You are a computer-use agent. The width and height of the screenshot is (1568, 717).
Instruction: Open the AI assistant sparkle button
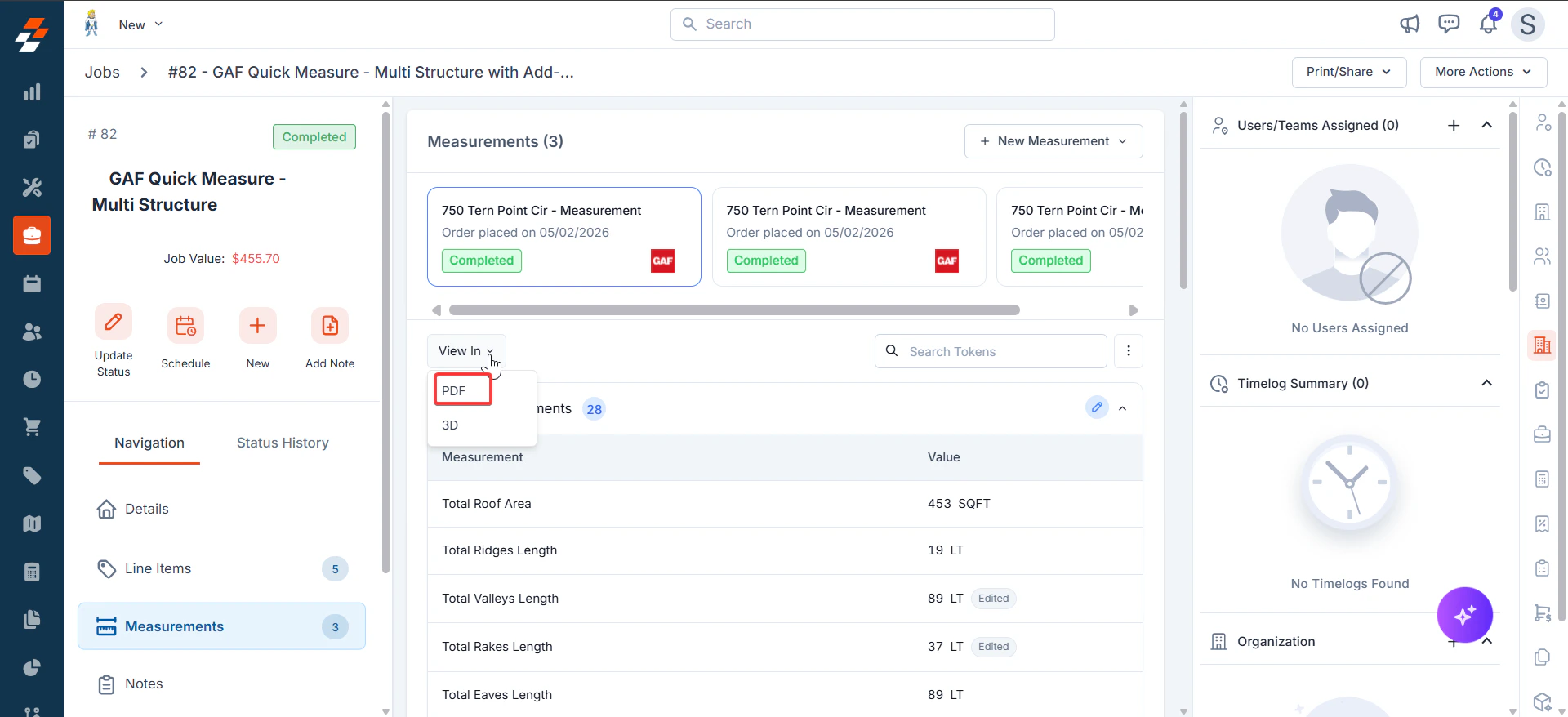point(1465,615)
